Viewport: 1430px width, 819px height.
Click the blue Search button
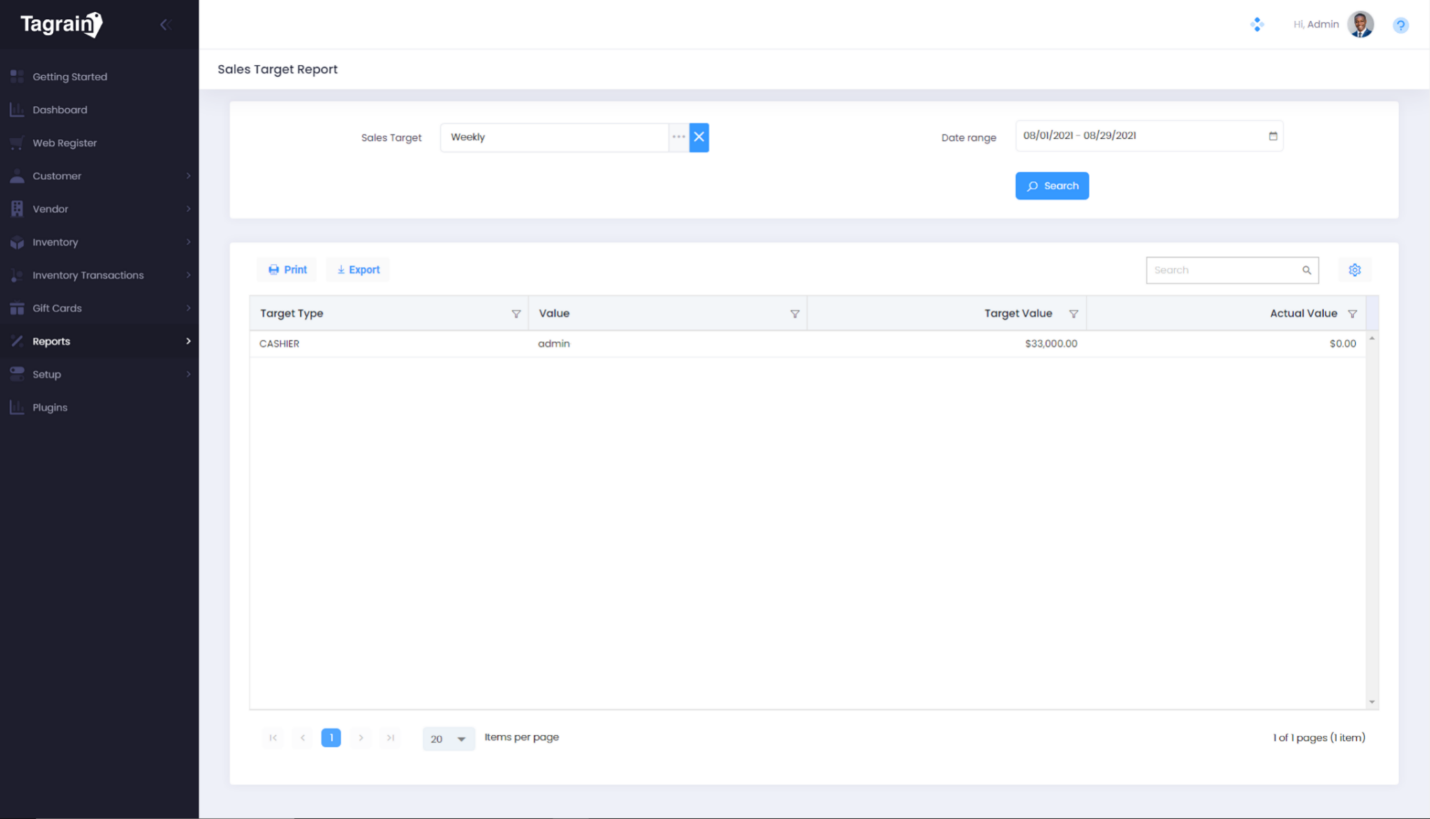pos(1051,185)
